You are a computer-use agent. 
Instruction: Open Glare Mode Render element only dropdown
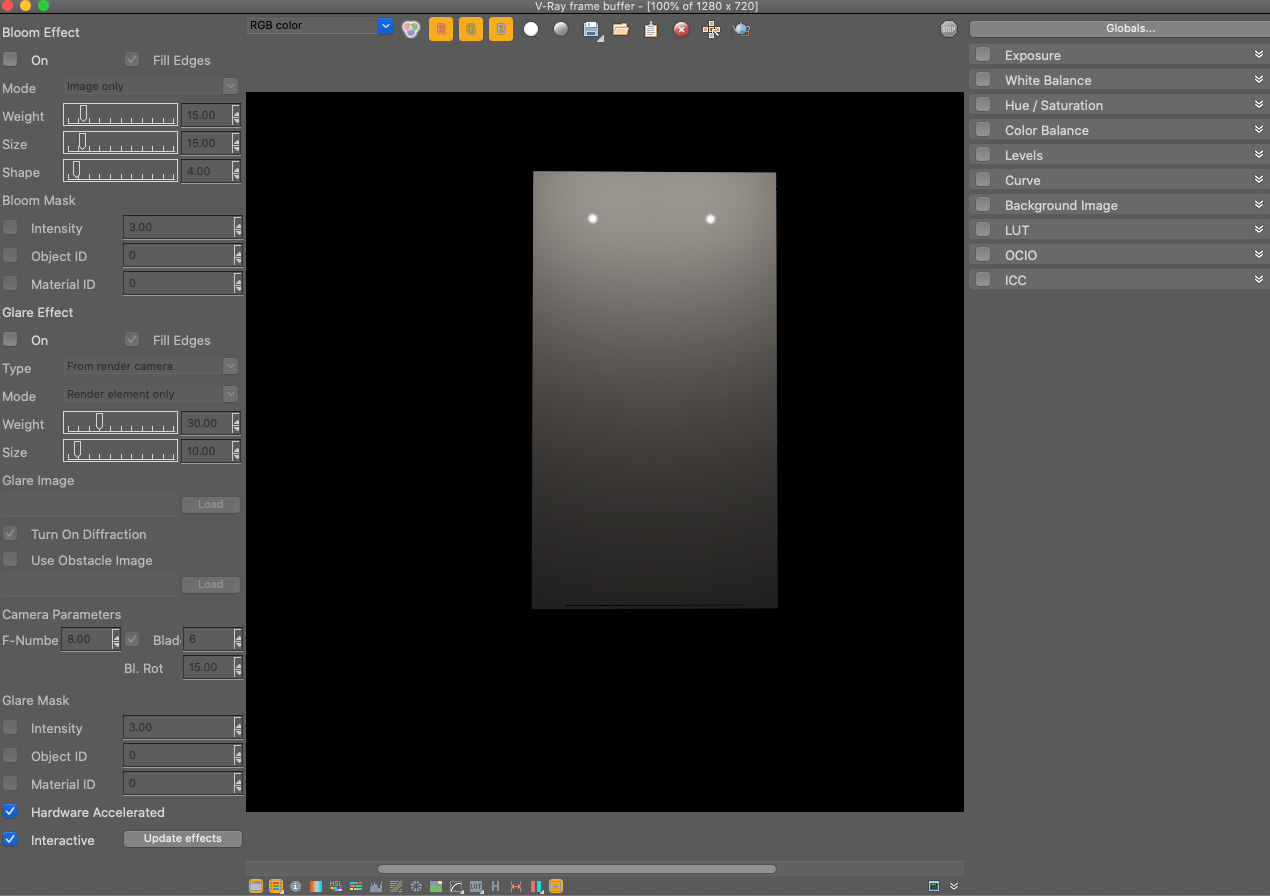pyautogui.click(x=151, y=394)
